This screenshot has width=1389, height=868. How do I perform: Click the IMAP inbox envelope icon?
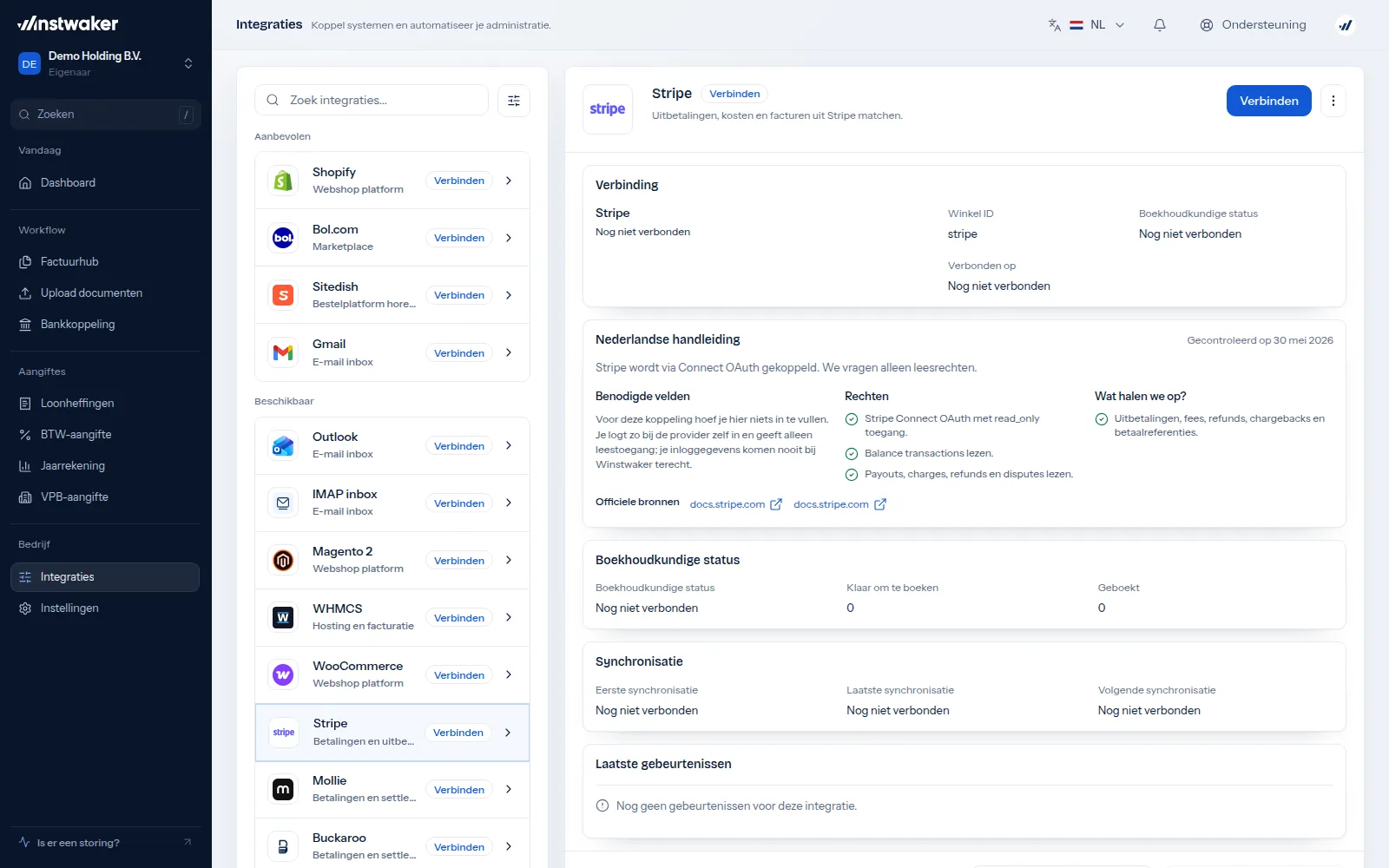pyautogui.click(x=283, y=503)
